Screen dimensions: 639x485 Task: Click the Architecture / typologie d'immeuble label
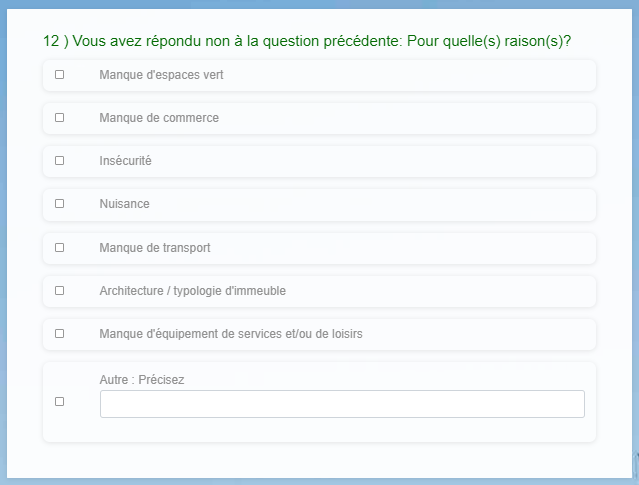tap(193, 291)
